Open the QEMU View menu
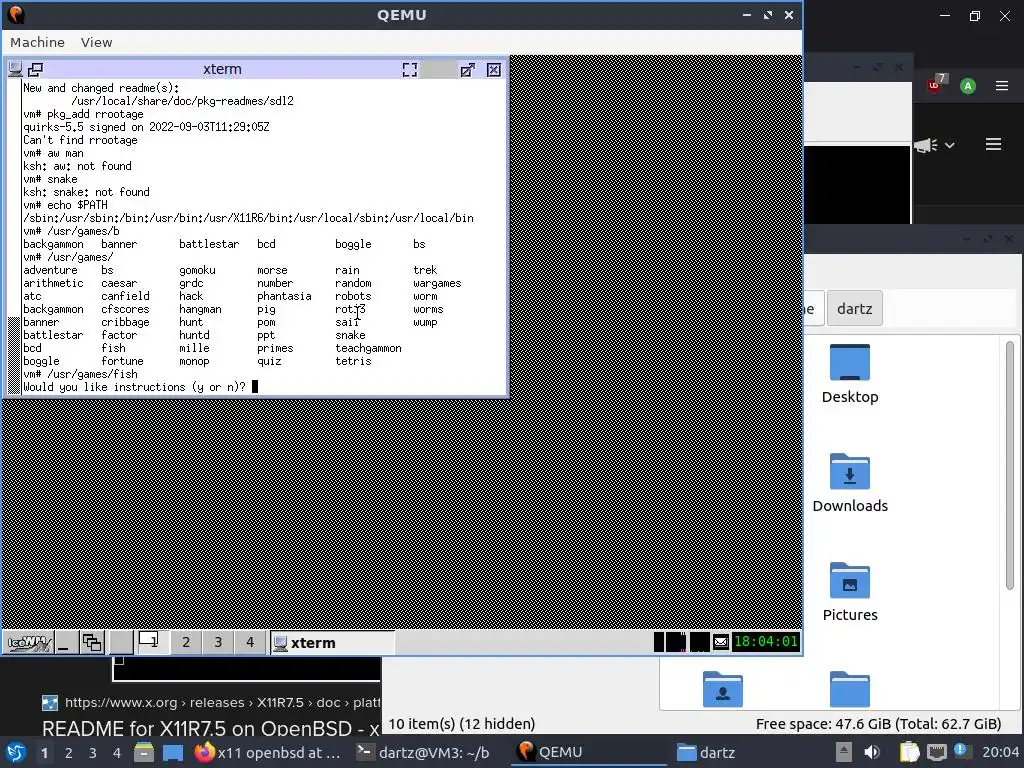 tap(96, 42)
